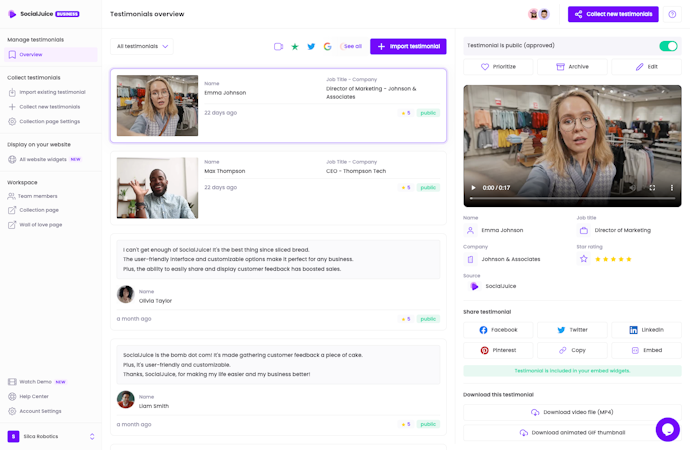Screen dimensions: 690x450
Task: Enter fullscreen on the video
Action: click(652, 188)
